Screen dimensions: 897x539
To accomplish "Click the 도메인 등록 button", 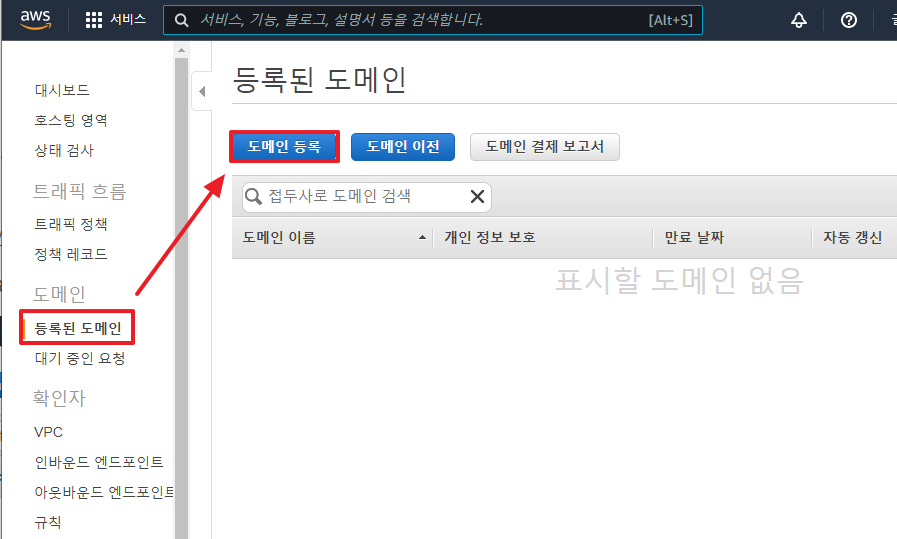I will 284,146.
